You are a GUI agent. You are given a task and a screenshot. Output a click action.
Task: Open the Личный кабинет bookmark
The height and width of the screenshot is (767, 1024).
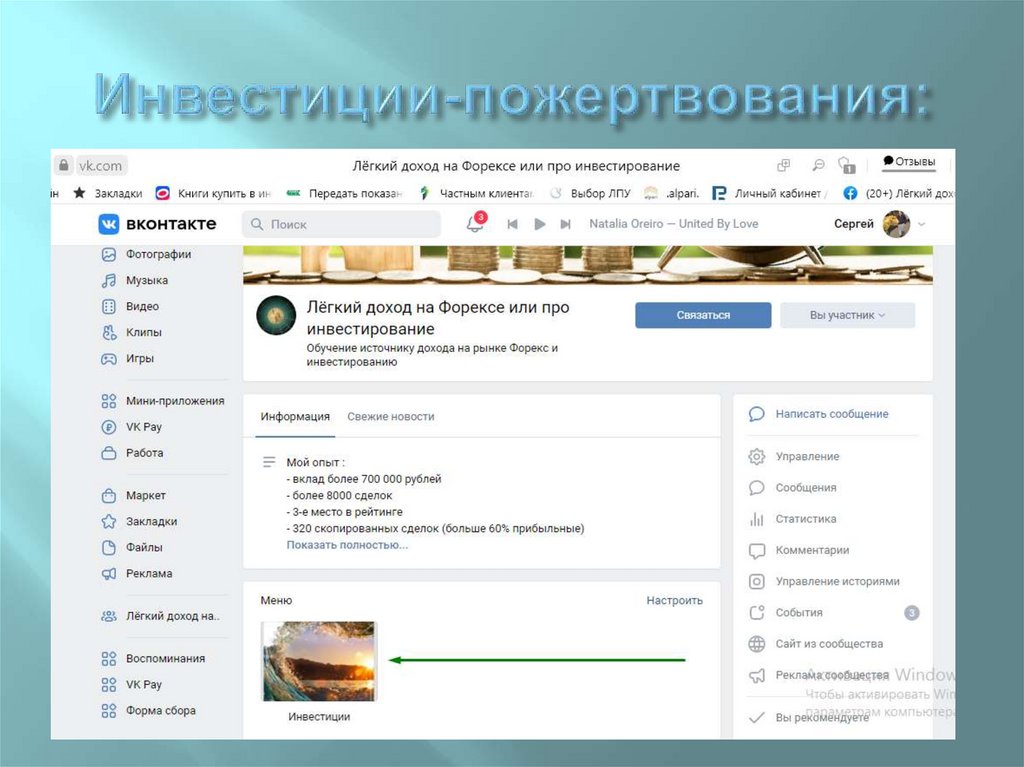pos(769,193)
